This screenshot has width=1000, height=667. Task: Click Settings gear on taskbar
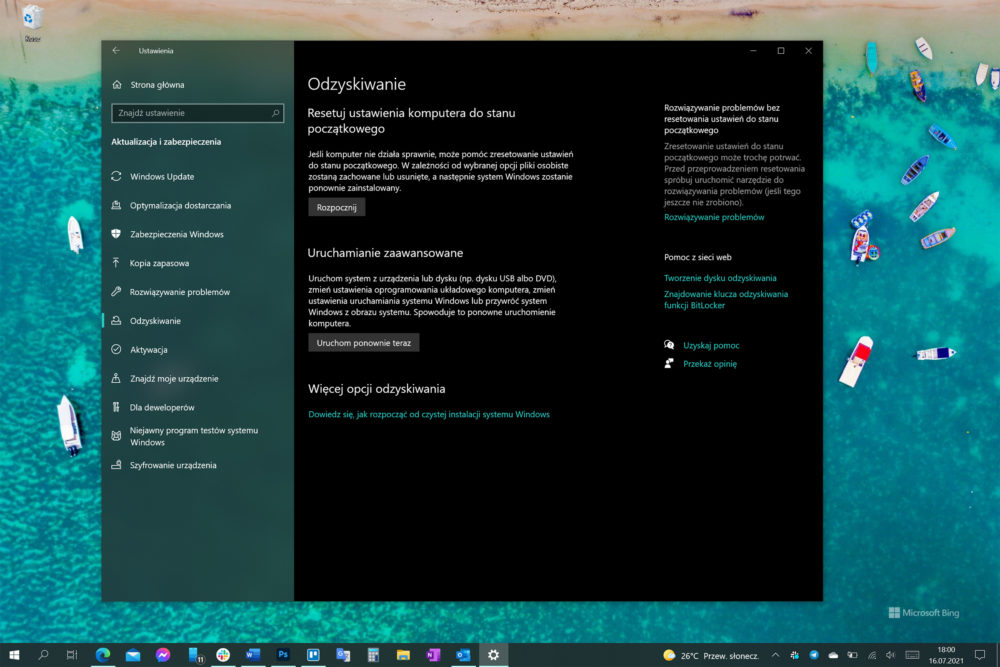coord(493,655)
